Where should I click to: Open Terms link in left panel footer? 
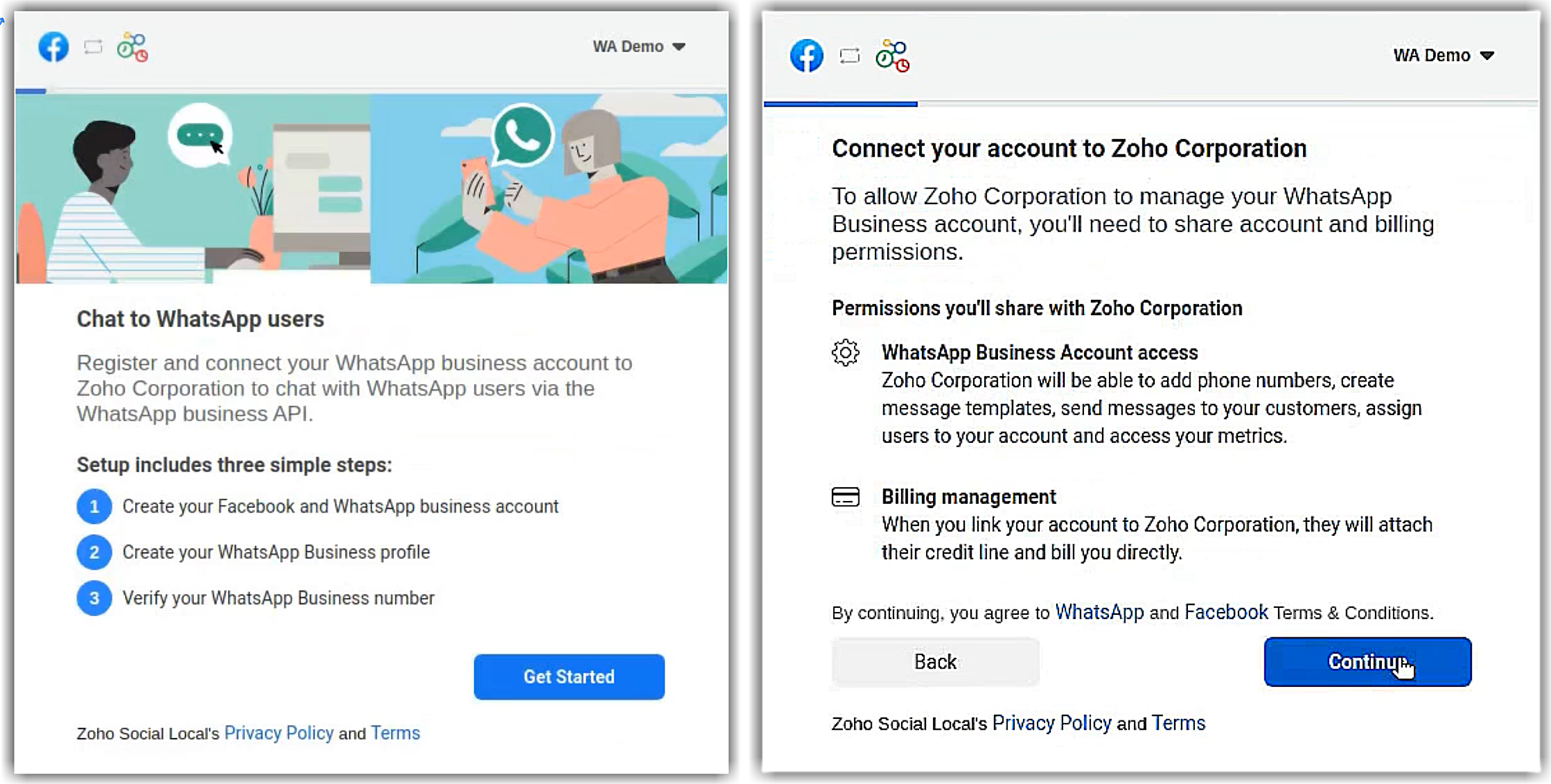point(395,734)
